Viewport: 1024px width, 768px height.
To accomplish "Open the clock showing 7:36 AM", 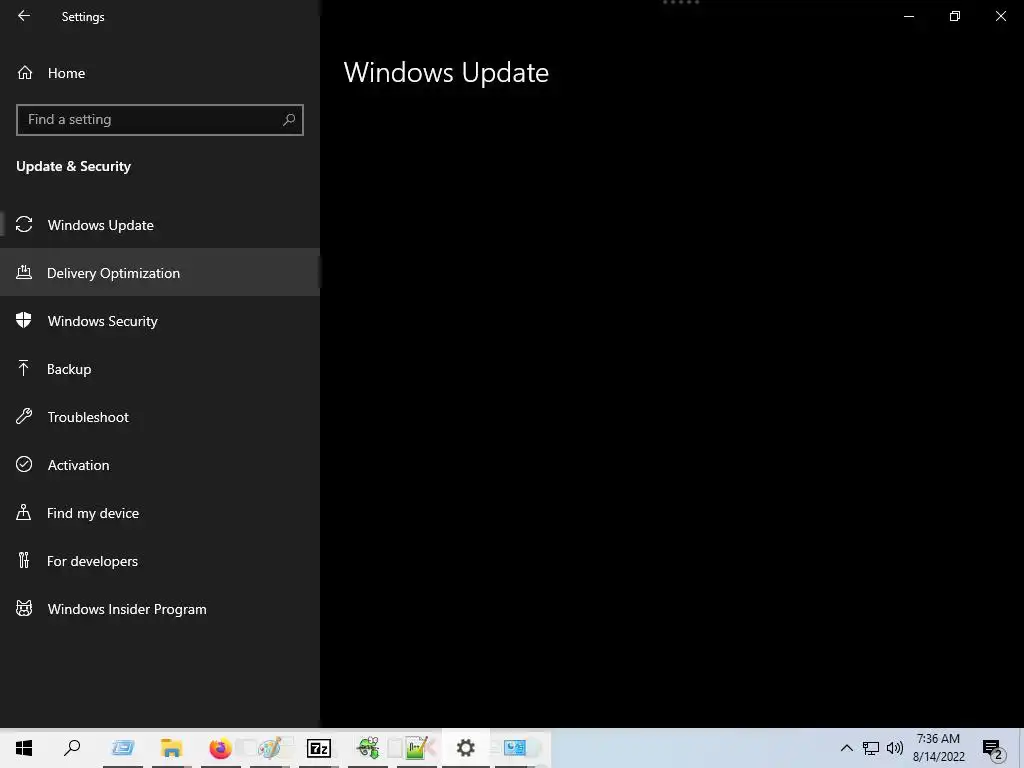I will 938,748.
